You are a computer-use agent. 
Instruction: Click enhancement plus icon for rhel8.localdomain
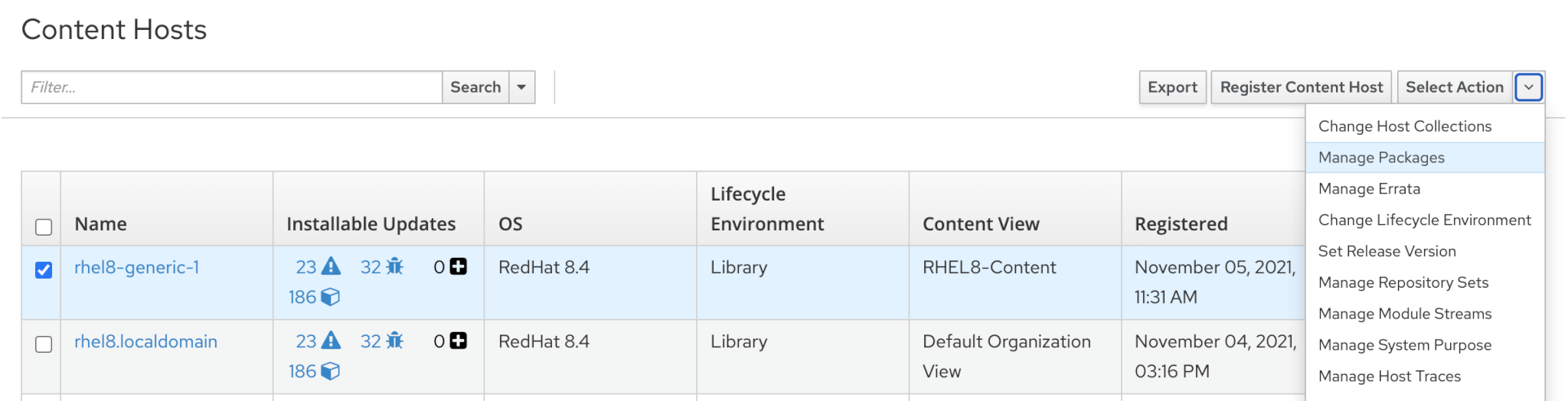pos(459,341)
